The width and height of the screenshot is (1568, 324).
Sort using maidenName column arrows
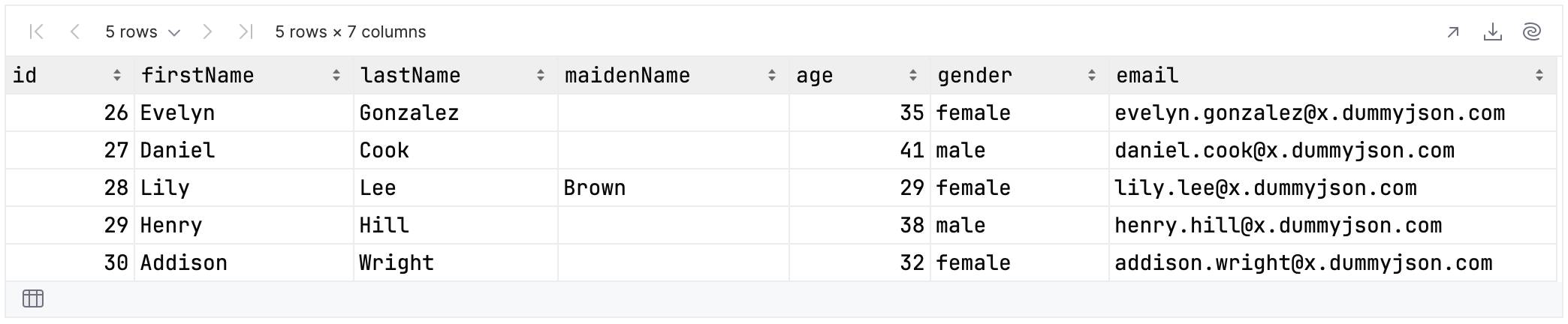pyautogui.click(x=772, y=75)
